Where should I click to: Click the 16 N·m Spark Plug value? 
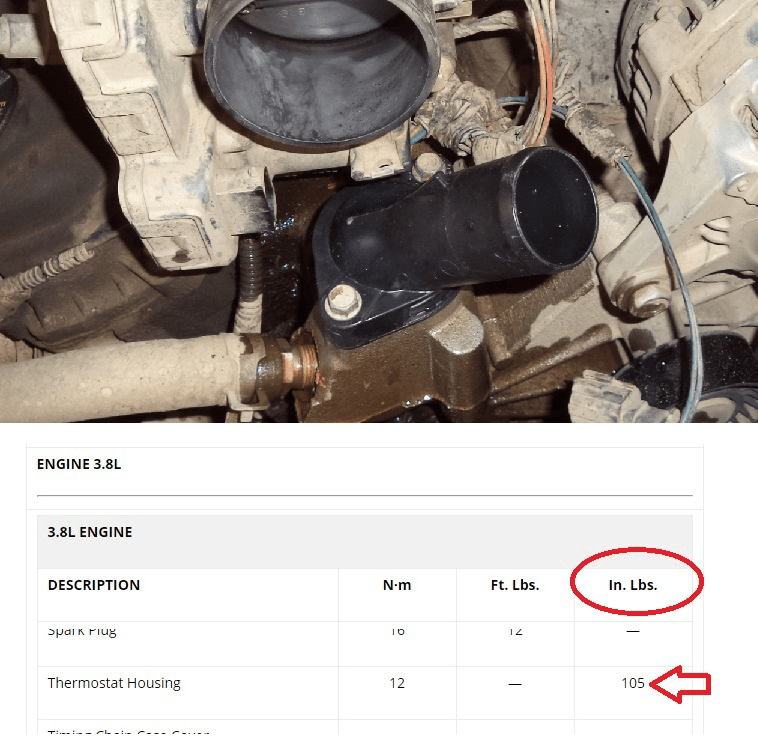[x=397, y=632]
